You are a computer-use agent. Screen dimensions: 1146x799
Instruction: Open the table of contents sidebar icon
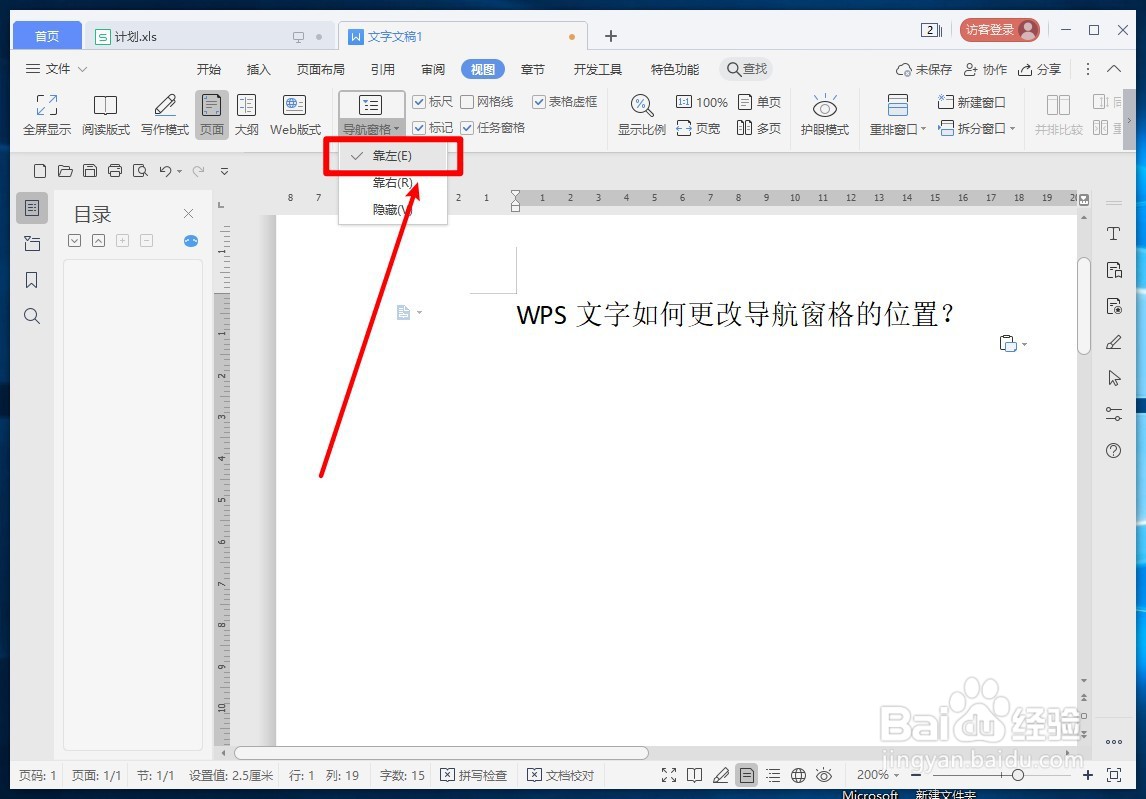click(32, 208)
